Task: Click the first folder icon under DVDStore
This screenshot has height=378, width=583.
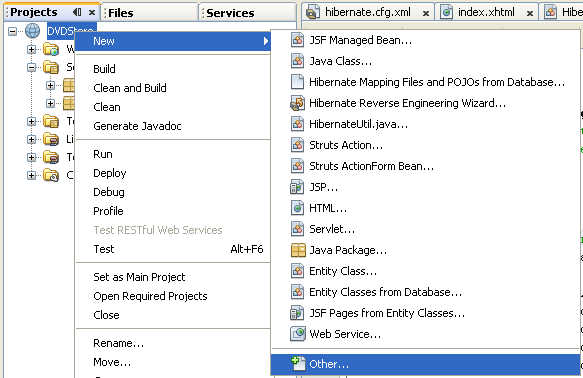Action: tap(51, 49)
